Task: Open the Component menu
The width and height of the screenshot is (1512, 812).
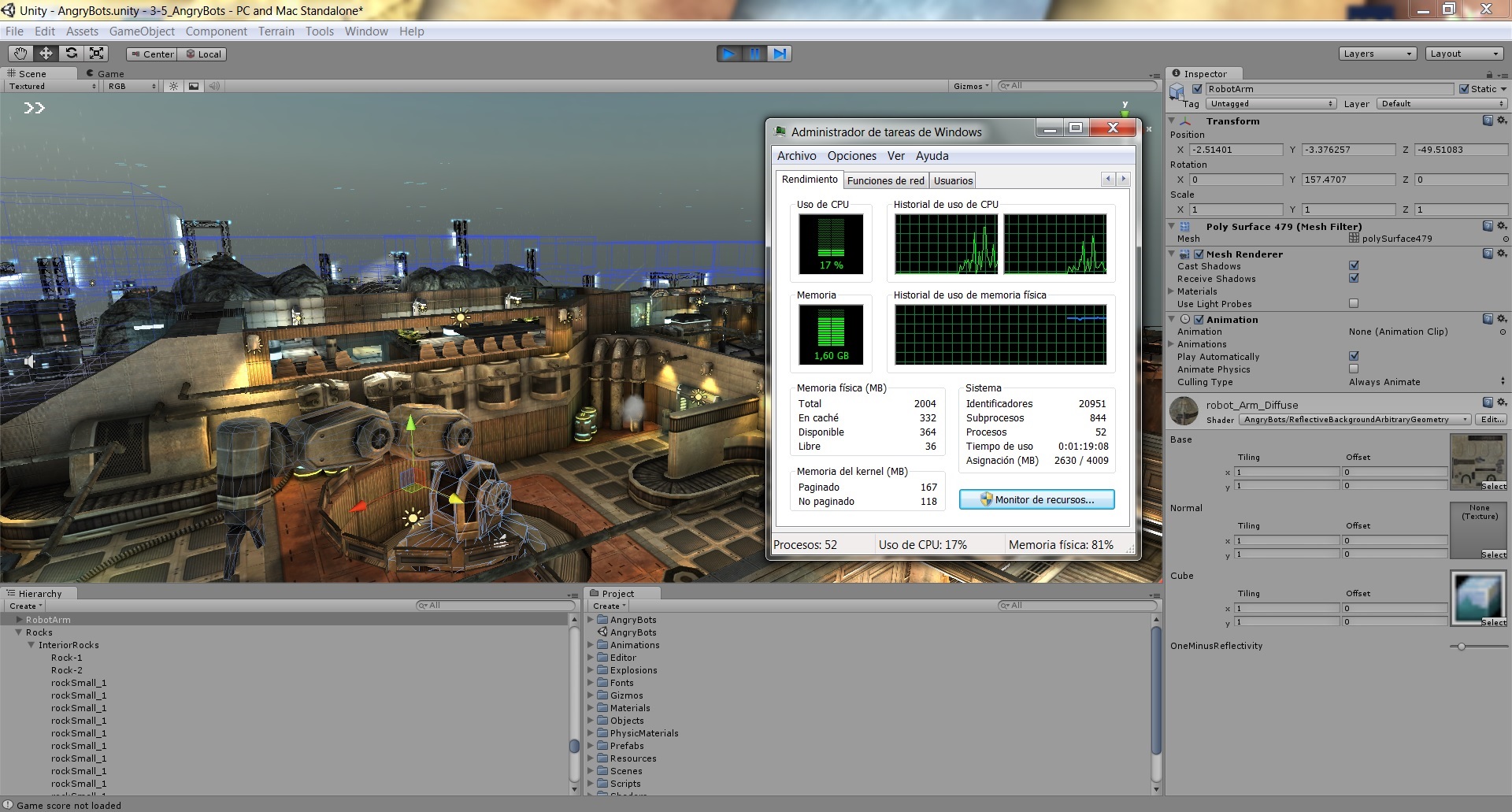Action: (x=217, y=32)
